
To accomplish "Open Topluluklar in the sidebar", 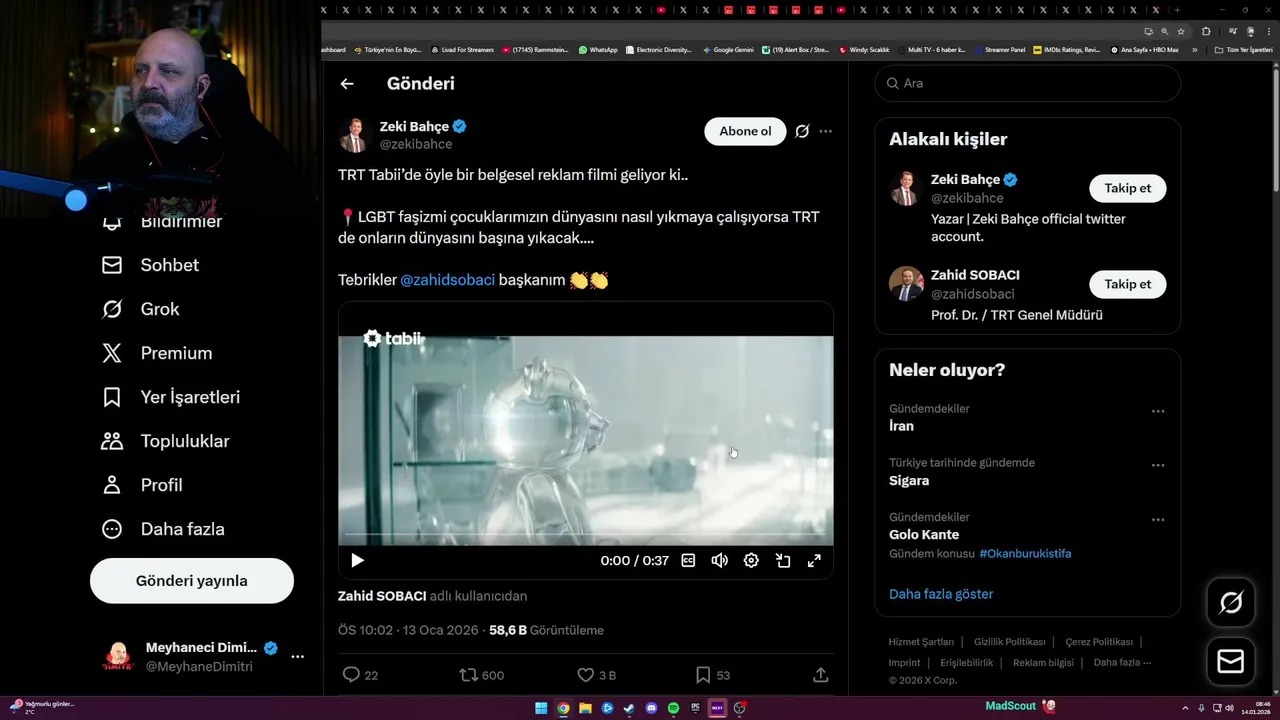I will pyautogui.click(x=165, y=441).
